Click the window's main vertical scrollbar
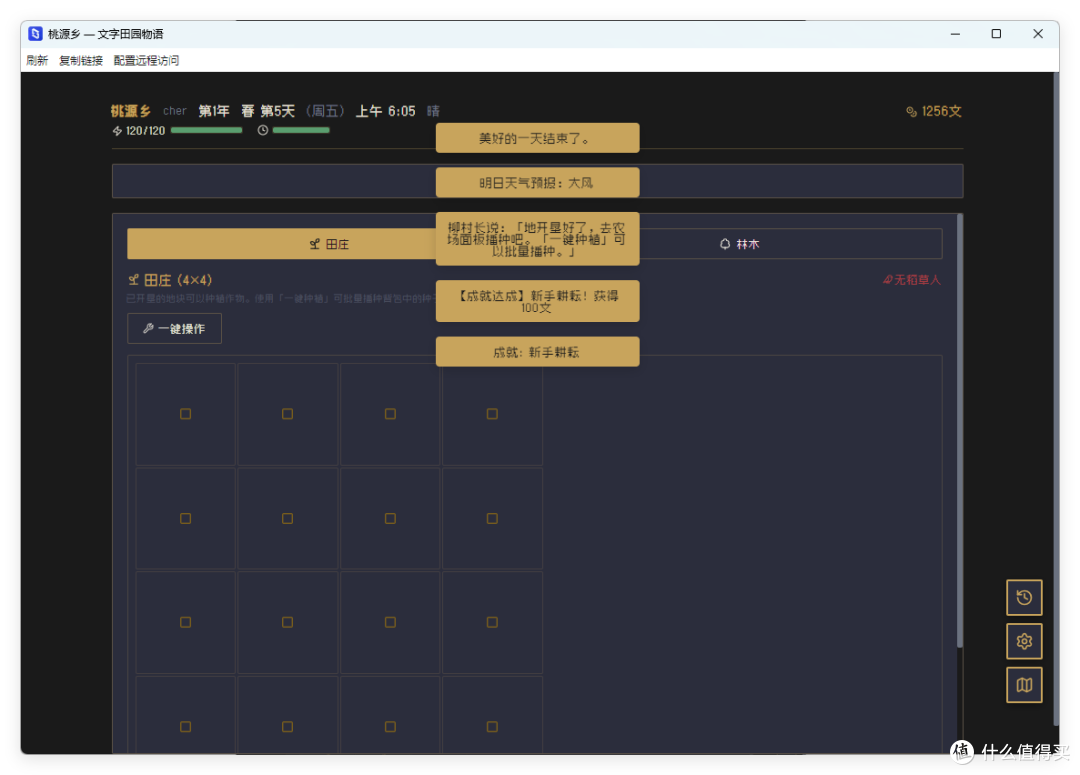 (1056, 398)
